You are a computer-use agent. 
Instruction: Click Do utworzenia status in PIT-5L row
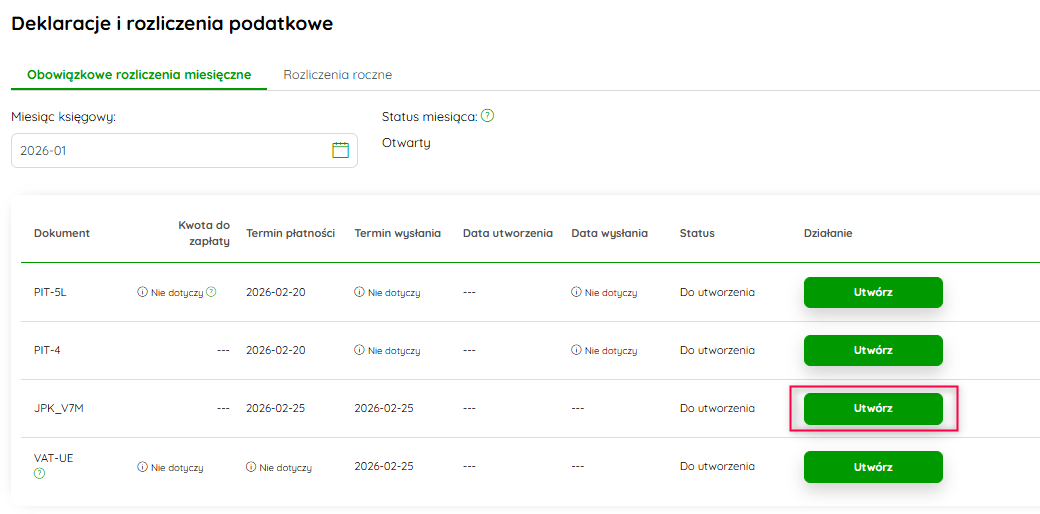717,292
